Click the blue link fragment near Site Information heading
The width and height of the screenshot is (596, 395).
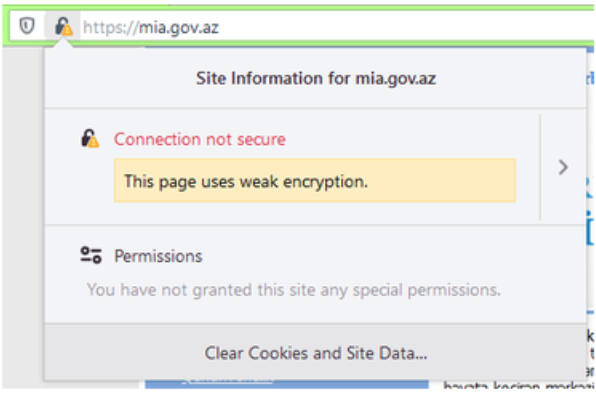(590, 78)
